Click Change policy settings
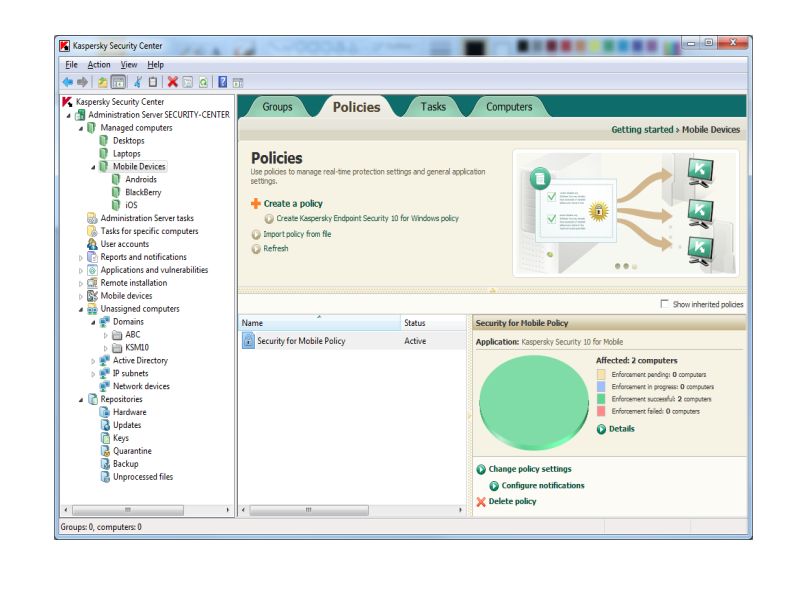The image size is (800, 600). tap(530, 469)
